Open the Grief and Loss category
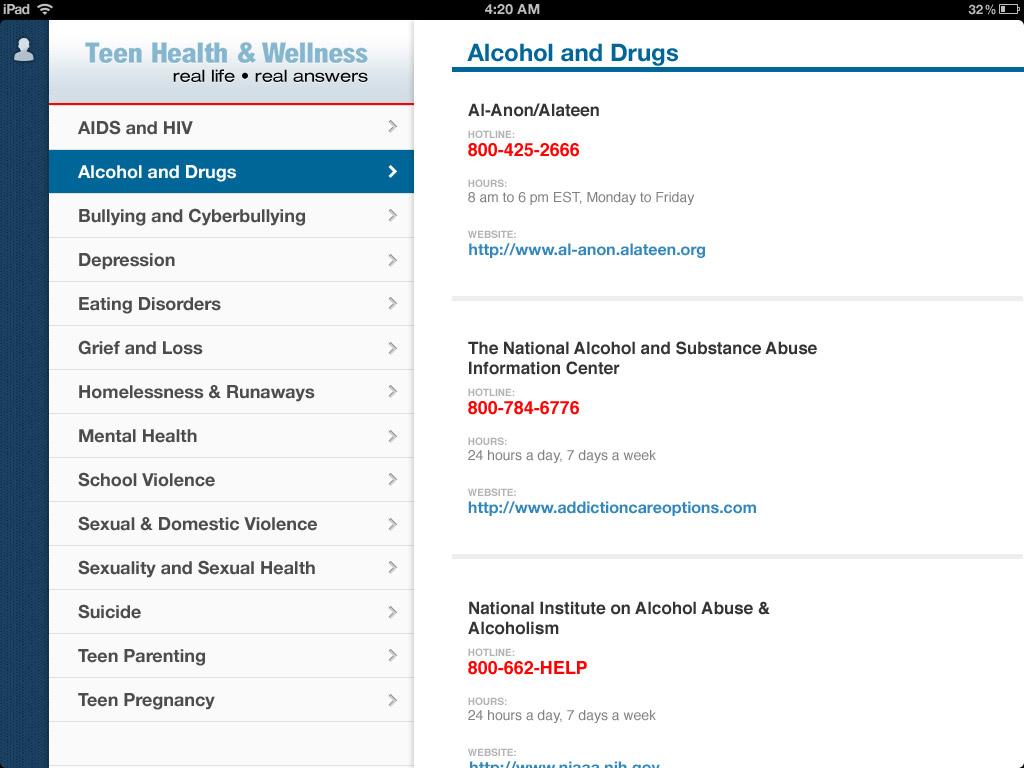Image resolution: width=1024 pixels, height=768 pixels. click(x=231, y=347)
